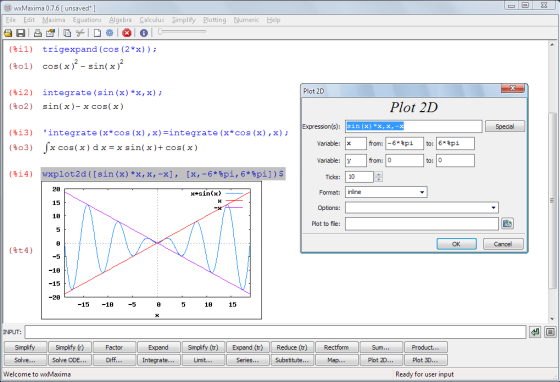Click the Solve... button
Viewport: 560px width, 382px height.
[25, 360]
